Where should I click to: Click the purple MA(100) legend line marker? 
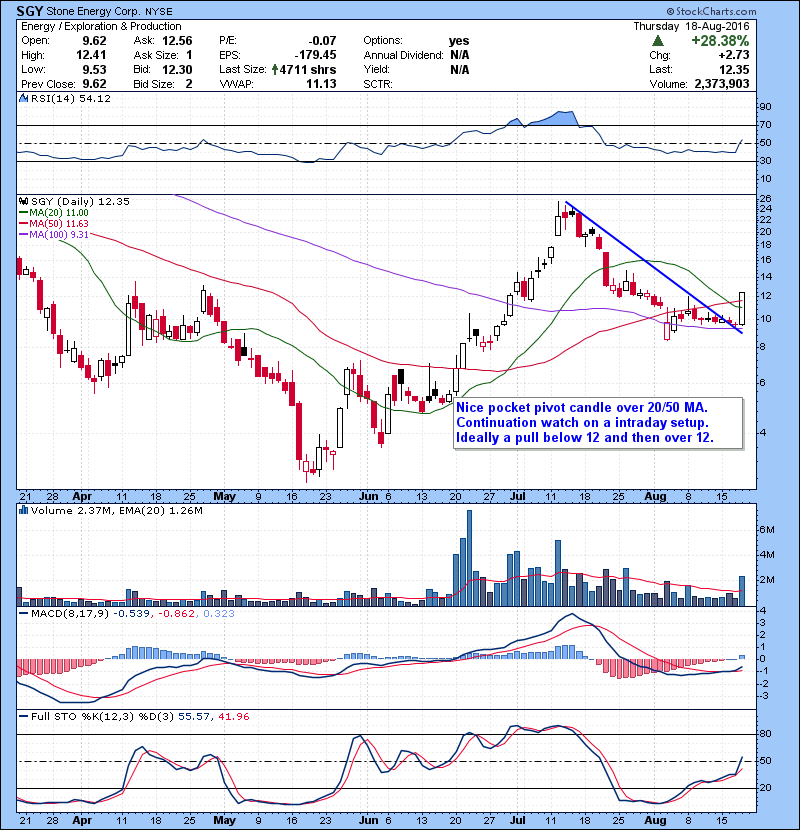(x=23, y=234)
